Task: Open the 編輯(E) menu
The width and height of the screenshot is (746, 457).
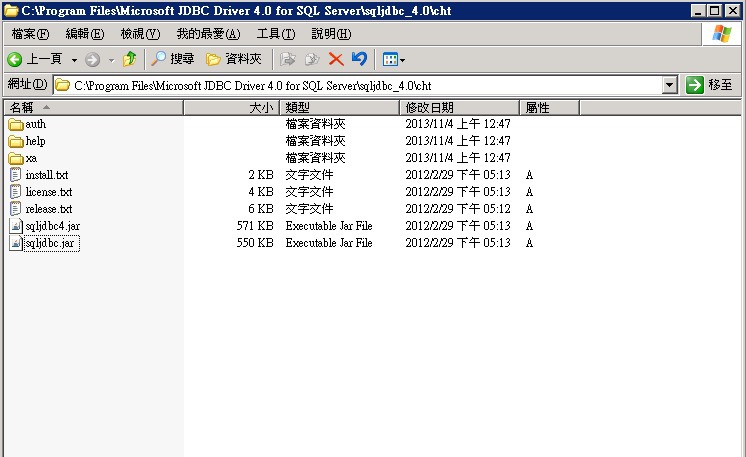Action: pyautogui.click(x=85, y=34)
